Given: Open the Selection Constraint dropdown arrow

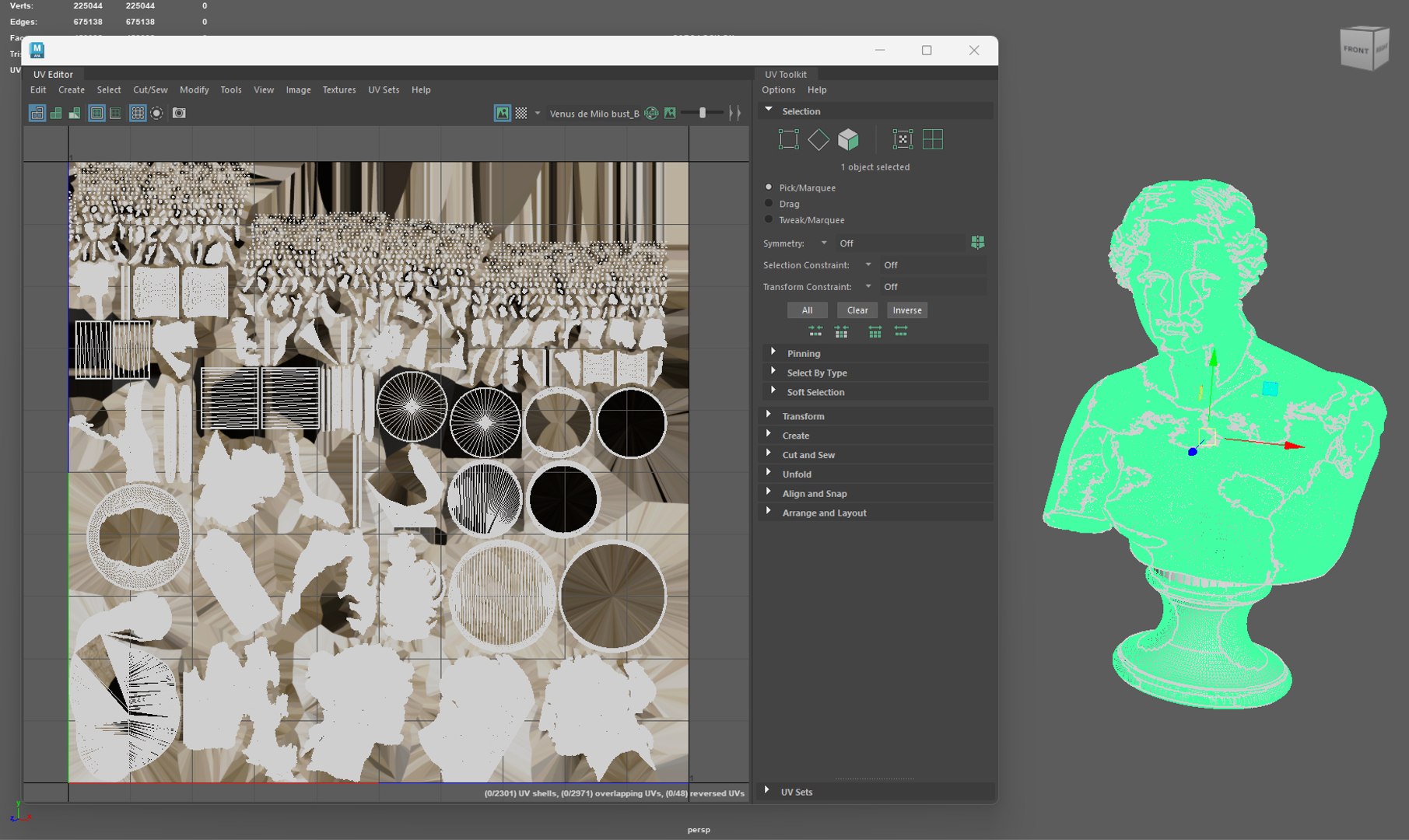Looking at the screenshot, I should click(x=868, y=265).
